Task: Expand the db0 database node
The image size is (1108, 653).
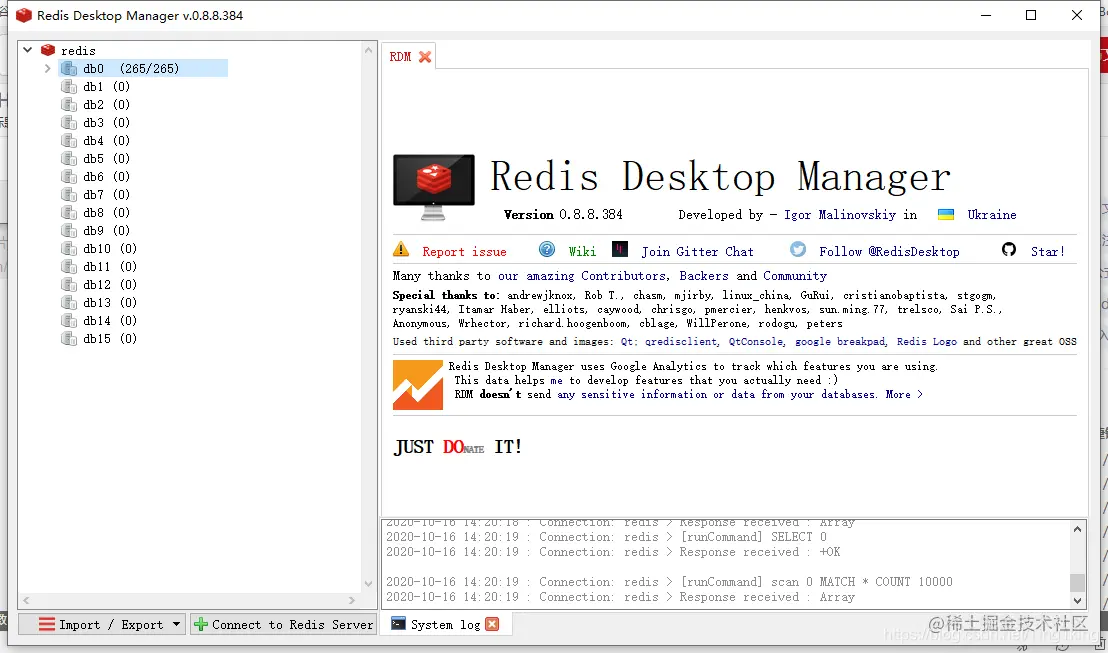Action: coord(47,69)
